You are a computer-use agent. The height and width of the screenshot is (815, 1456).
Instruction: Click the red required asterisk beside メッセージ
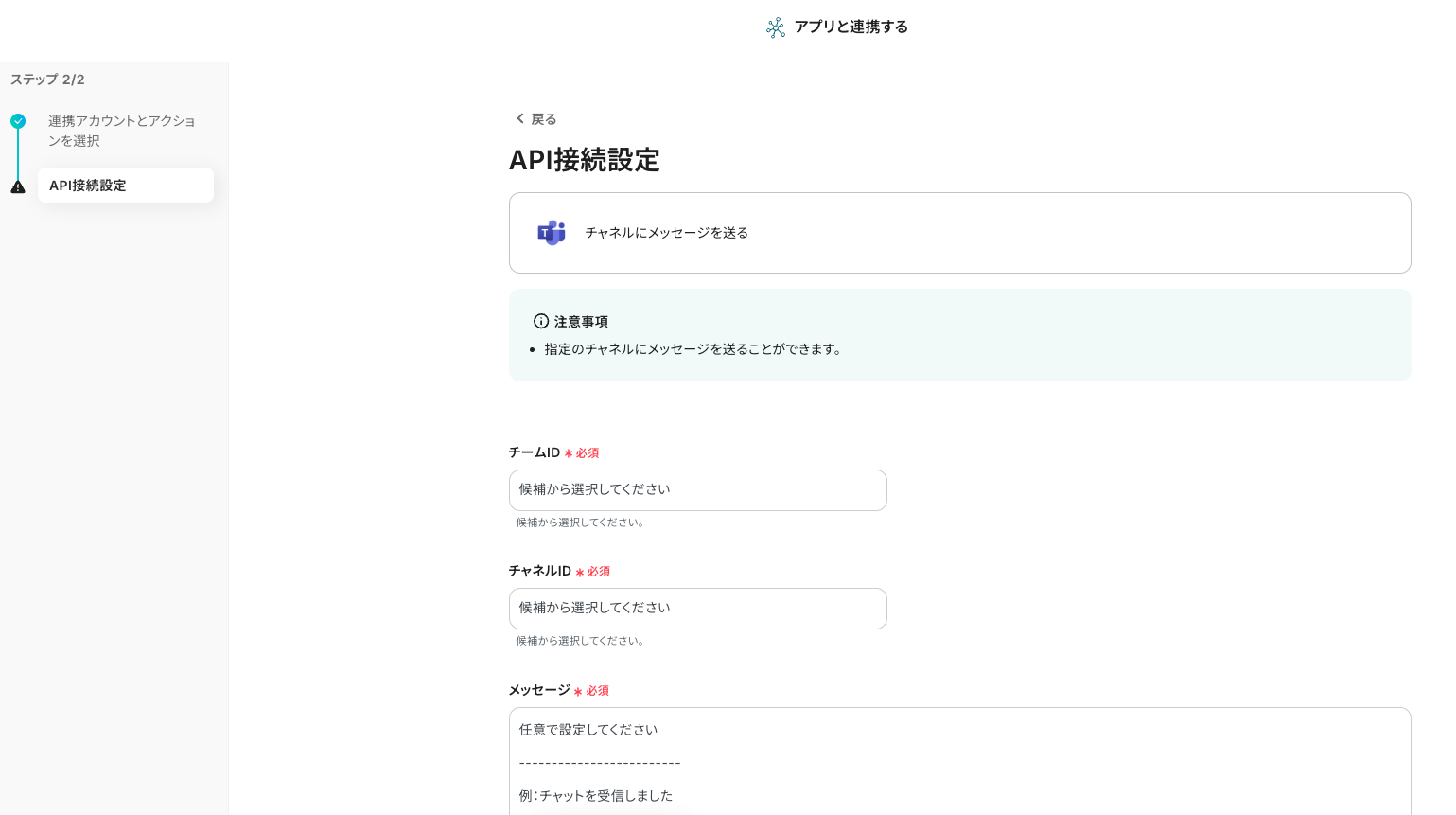[578, 692]
